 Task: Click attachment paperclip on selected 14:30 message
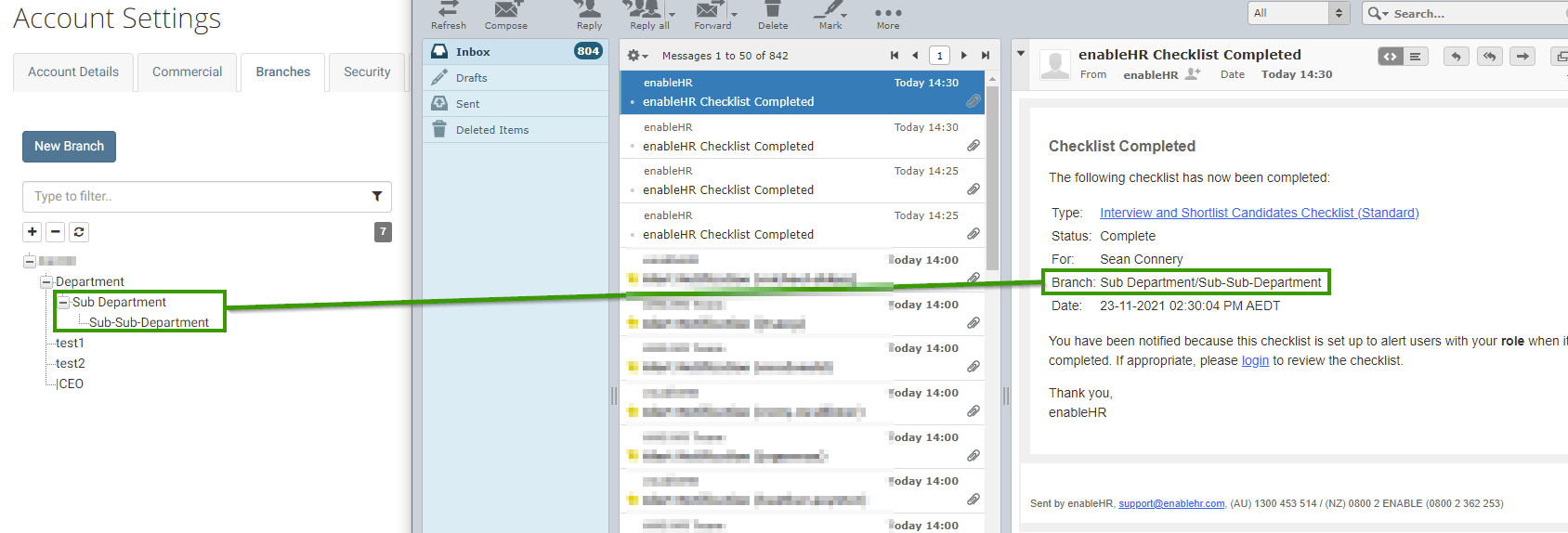point(973,101)
